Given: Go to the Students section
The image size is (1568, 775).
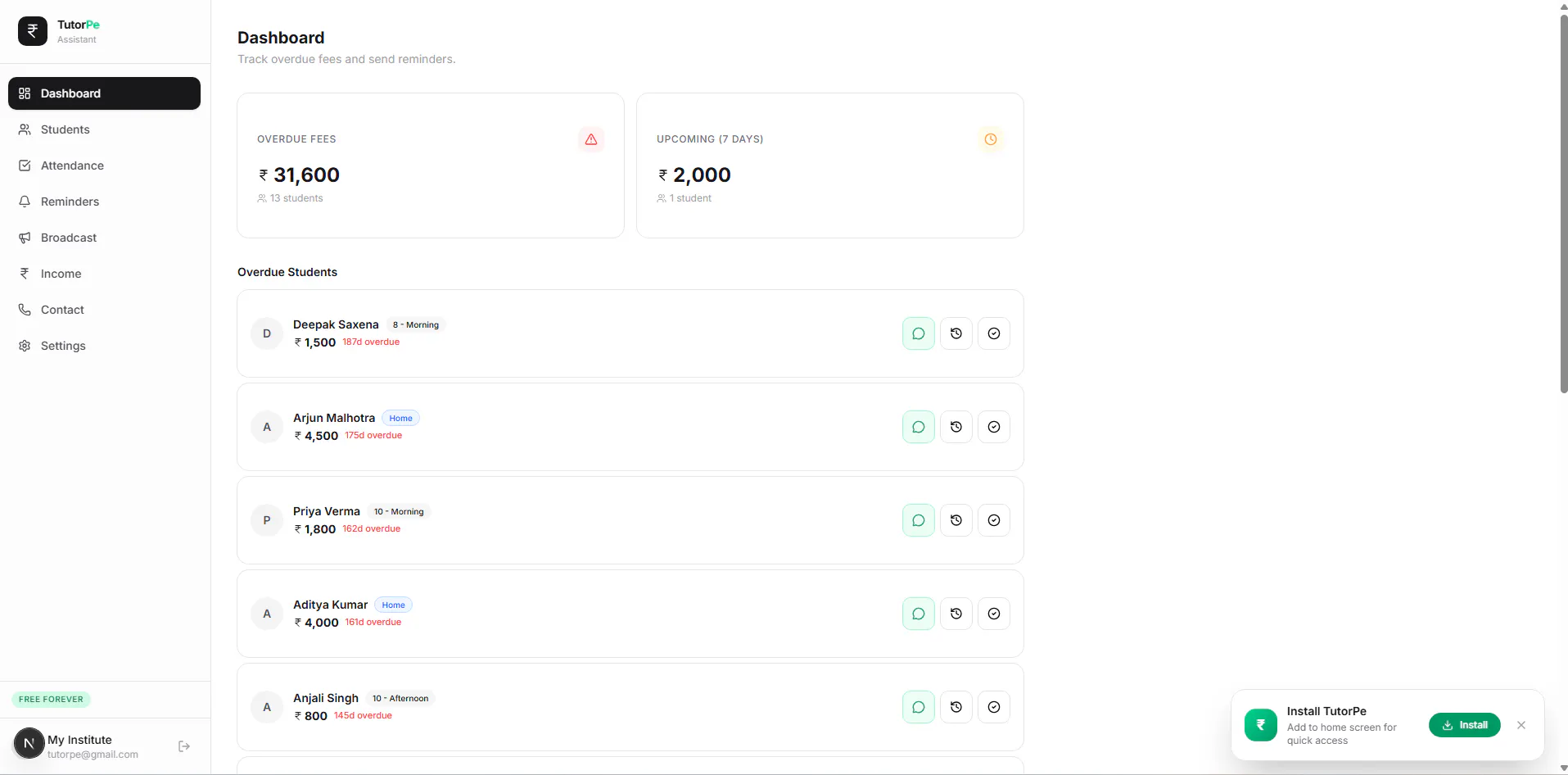Looking at the screenshot, I should pyautogui.click(x=104, y=129).
